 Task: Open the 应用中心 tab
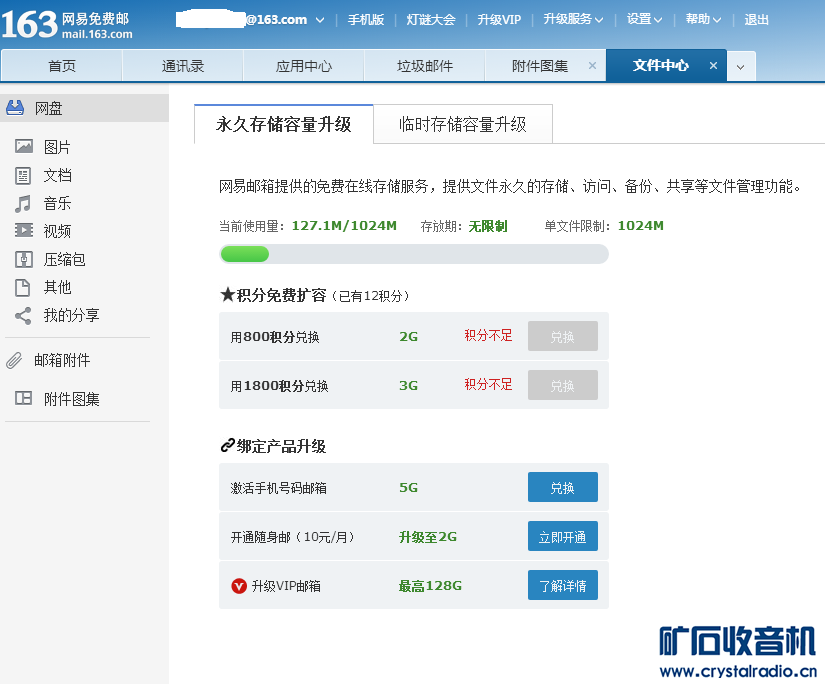point(304,66)
